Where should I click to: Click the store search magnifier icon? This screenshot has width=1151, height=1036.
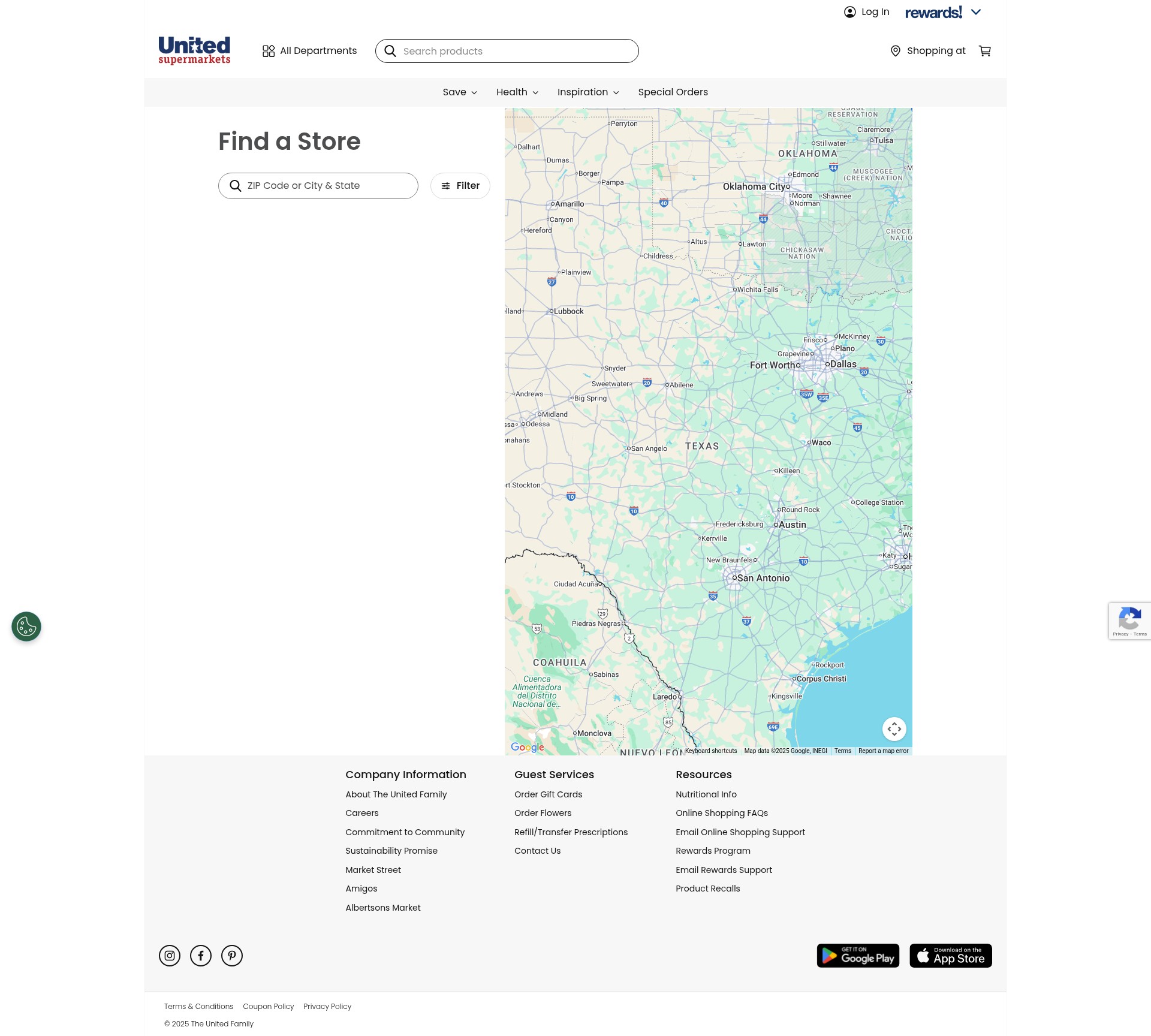(x=236, y=186)
